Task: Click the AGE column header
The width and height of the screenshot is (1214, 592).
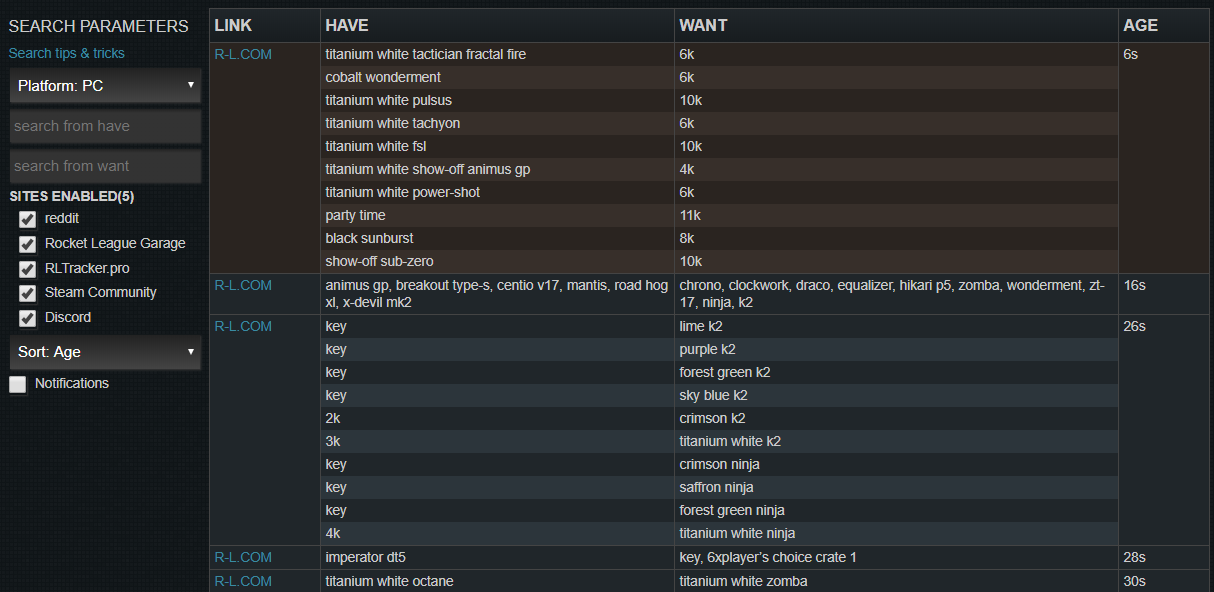Action: tap(1141, 25)
